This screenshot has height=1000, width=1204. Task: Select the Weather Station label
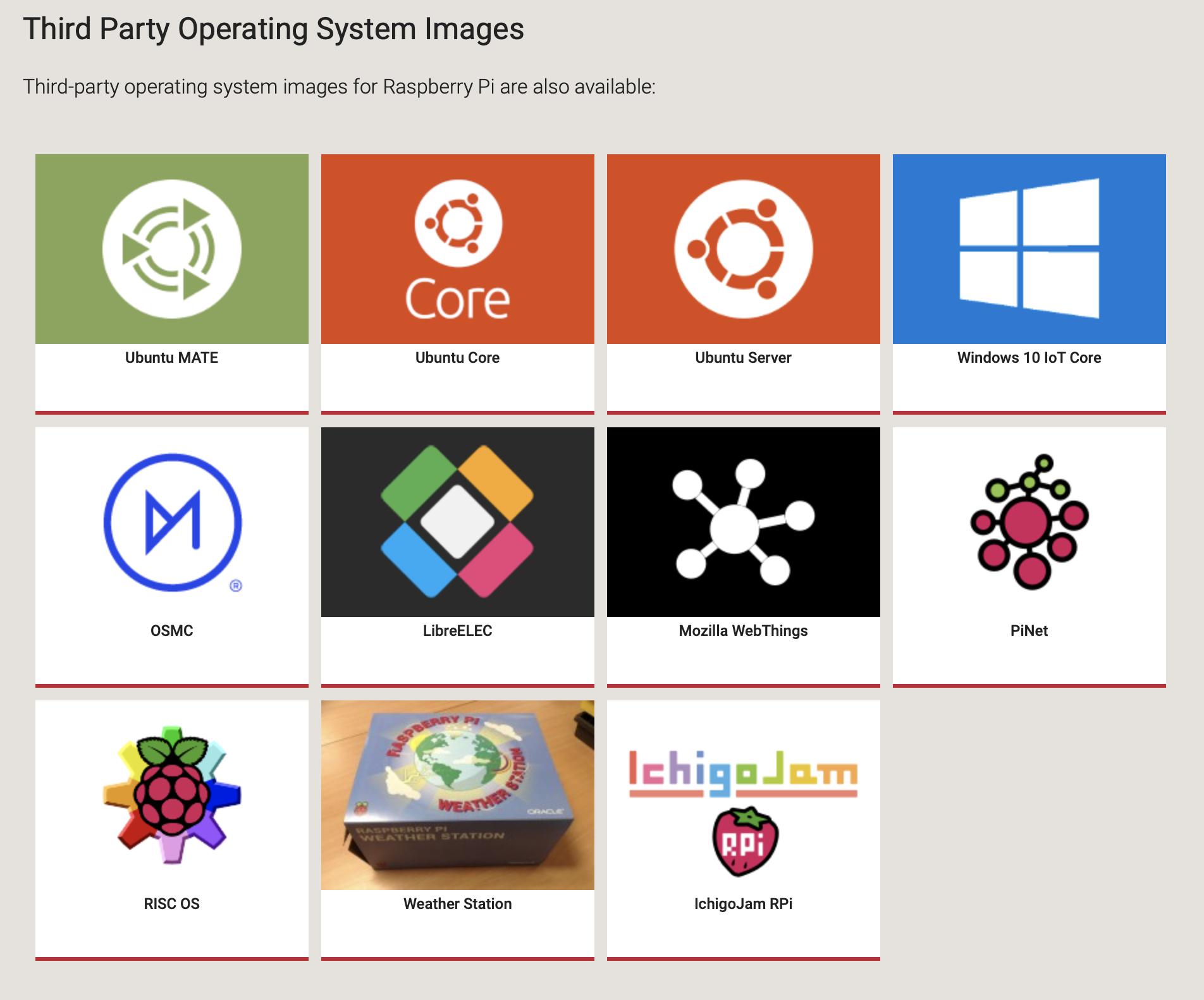[x=458, y=904]
